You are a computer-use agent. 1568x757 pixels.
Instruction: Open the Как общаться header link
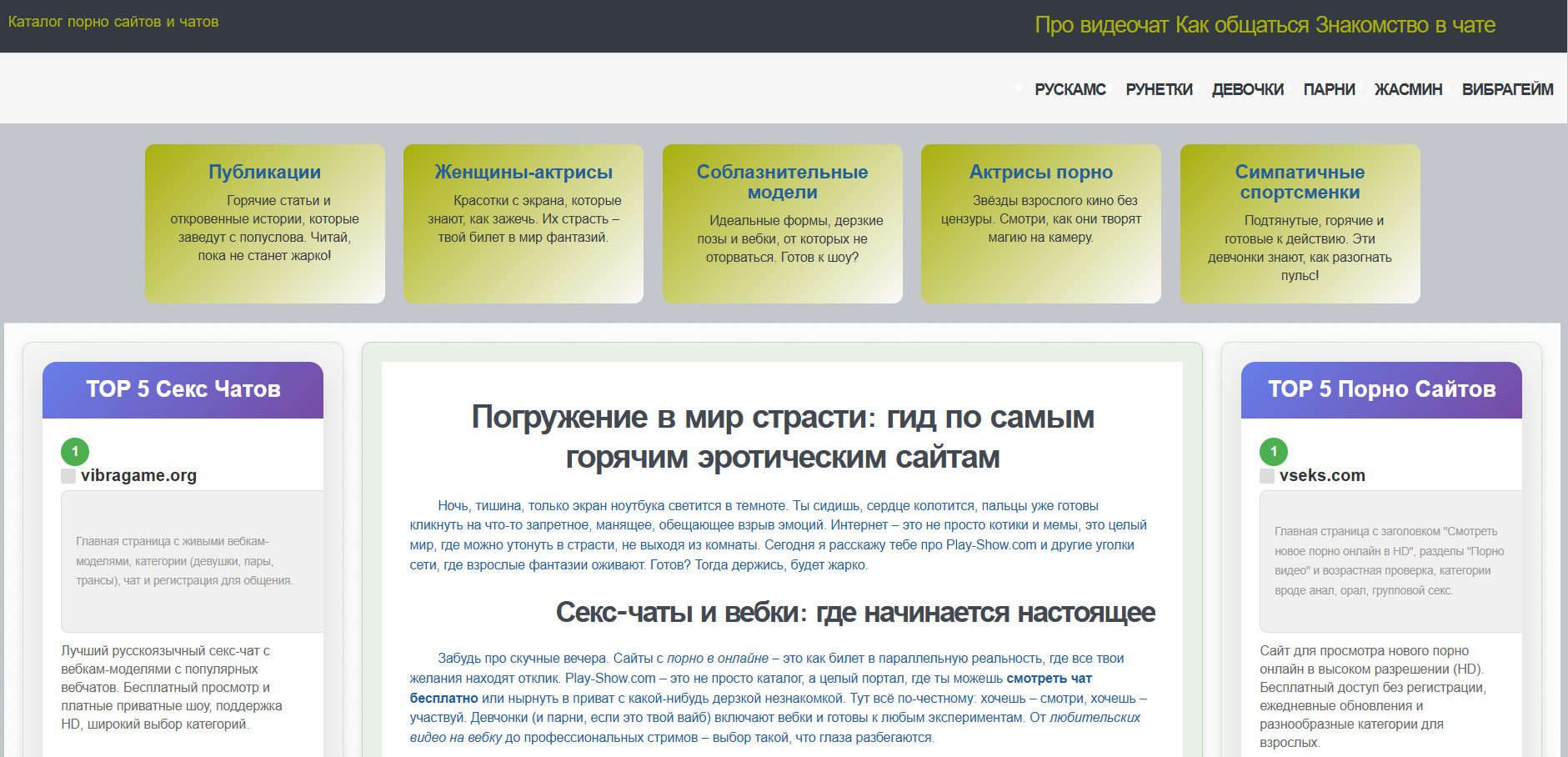(1242, 25)
